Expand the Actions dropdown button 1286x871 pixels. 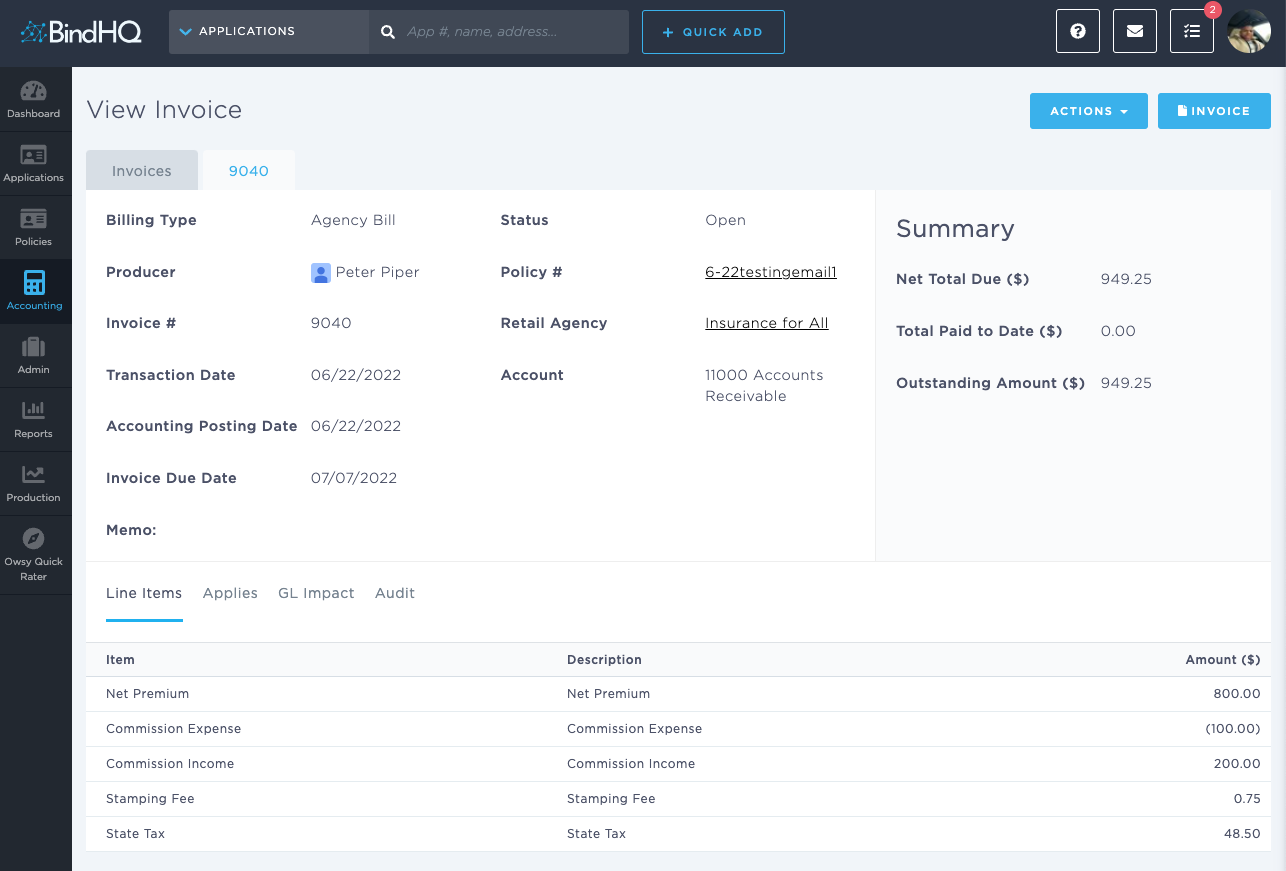click(x=1089, y=111)
